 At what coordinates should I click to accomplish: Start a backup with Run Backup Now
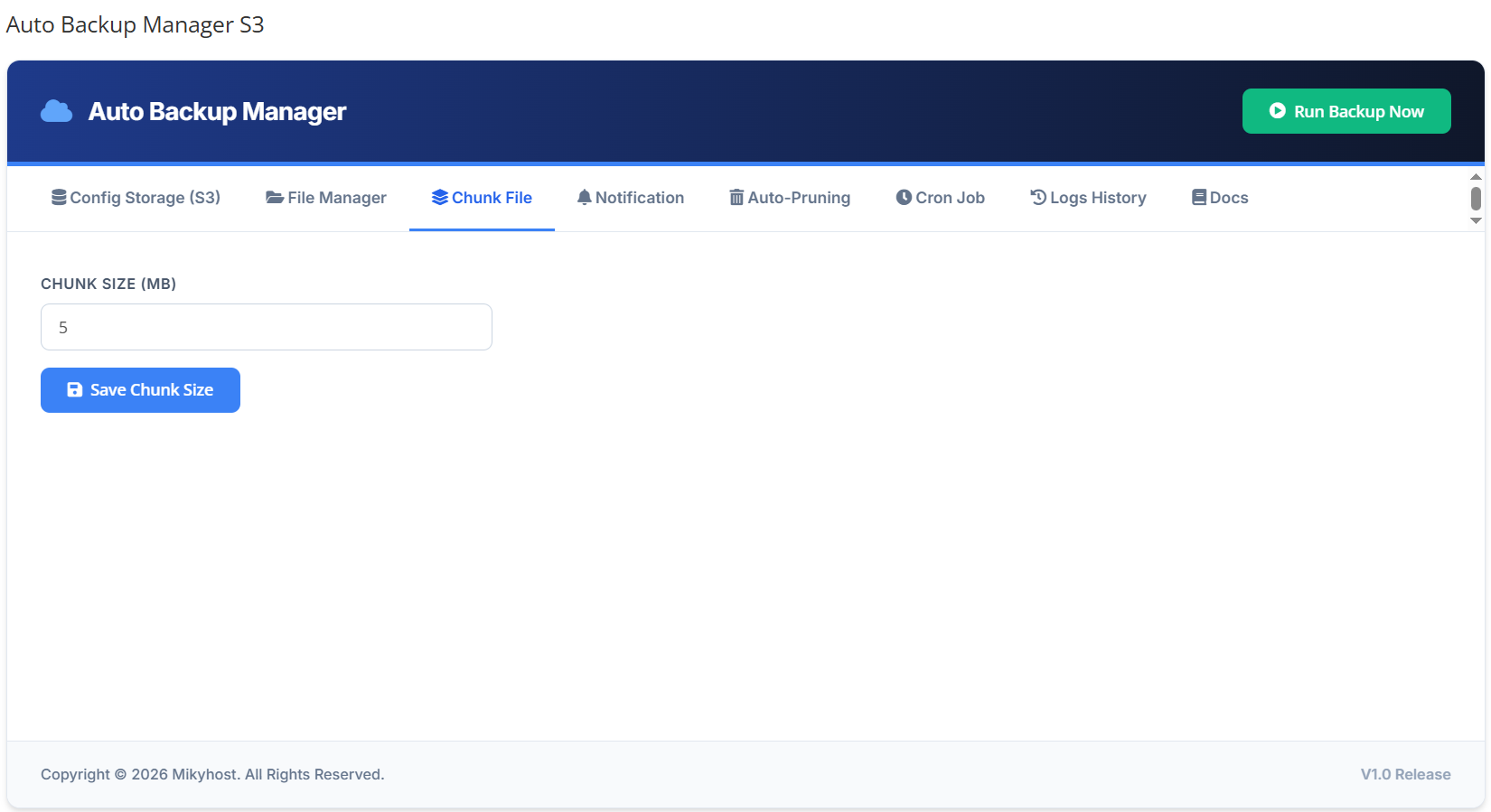[x=1346, y=111]
